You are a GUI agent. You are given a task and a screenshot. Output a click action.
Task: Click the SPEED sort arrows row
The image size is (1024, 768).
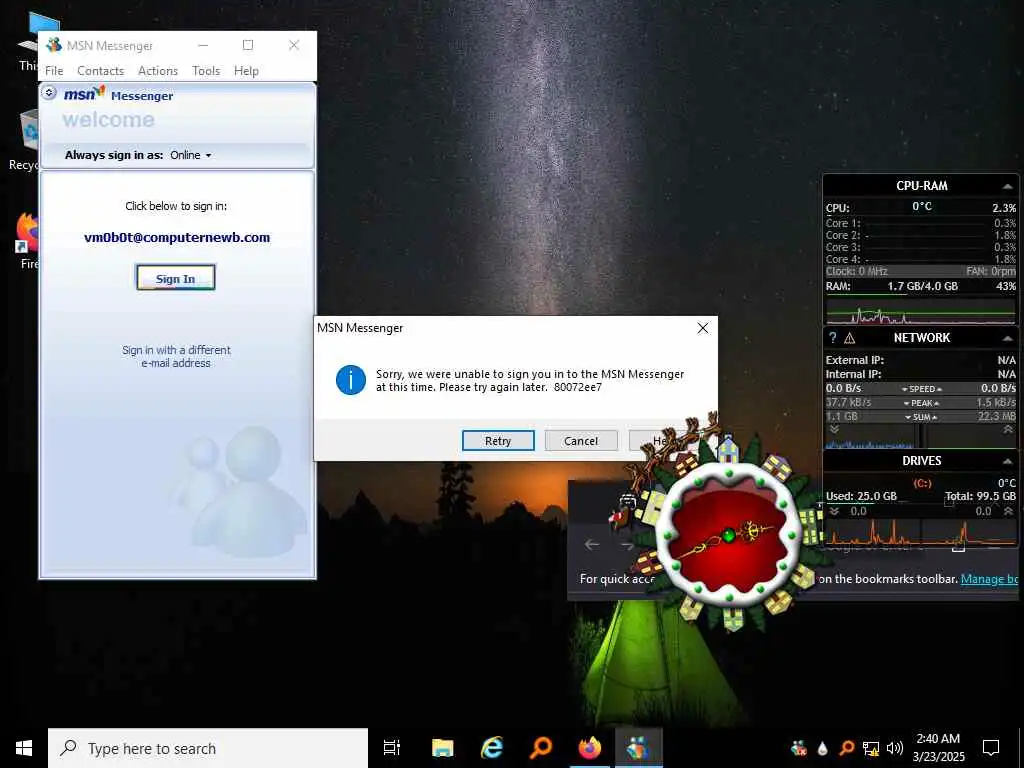tap(921, 389)
